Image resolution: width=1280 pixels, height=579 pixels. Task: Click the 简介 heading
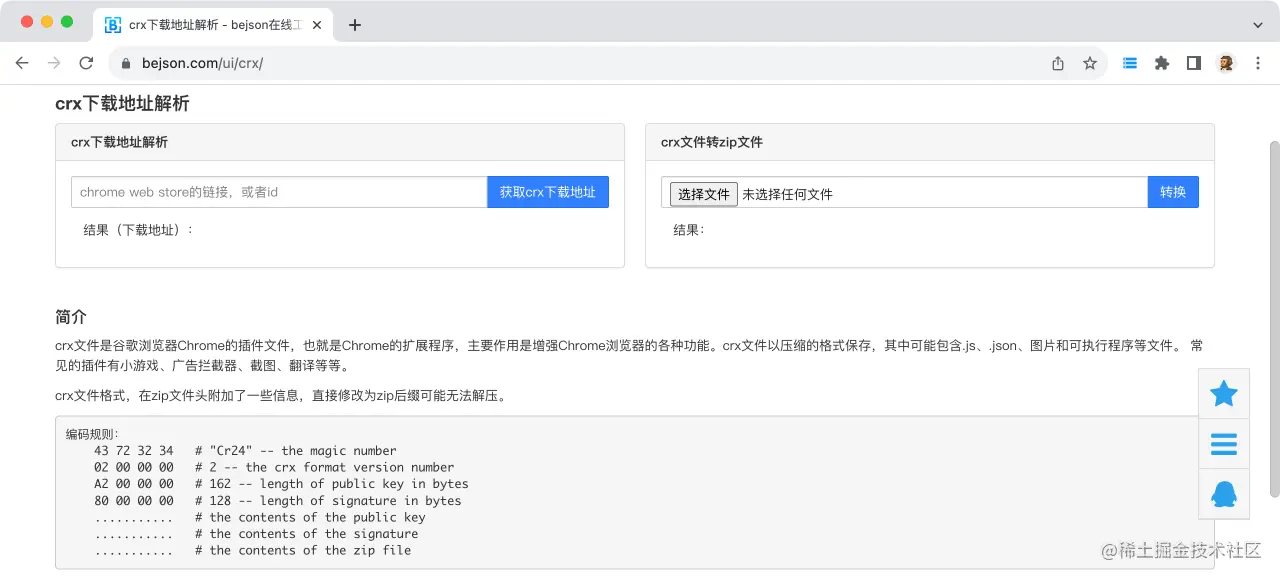(x=71, y=317)
